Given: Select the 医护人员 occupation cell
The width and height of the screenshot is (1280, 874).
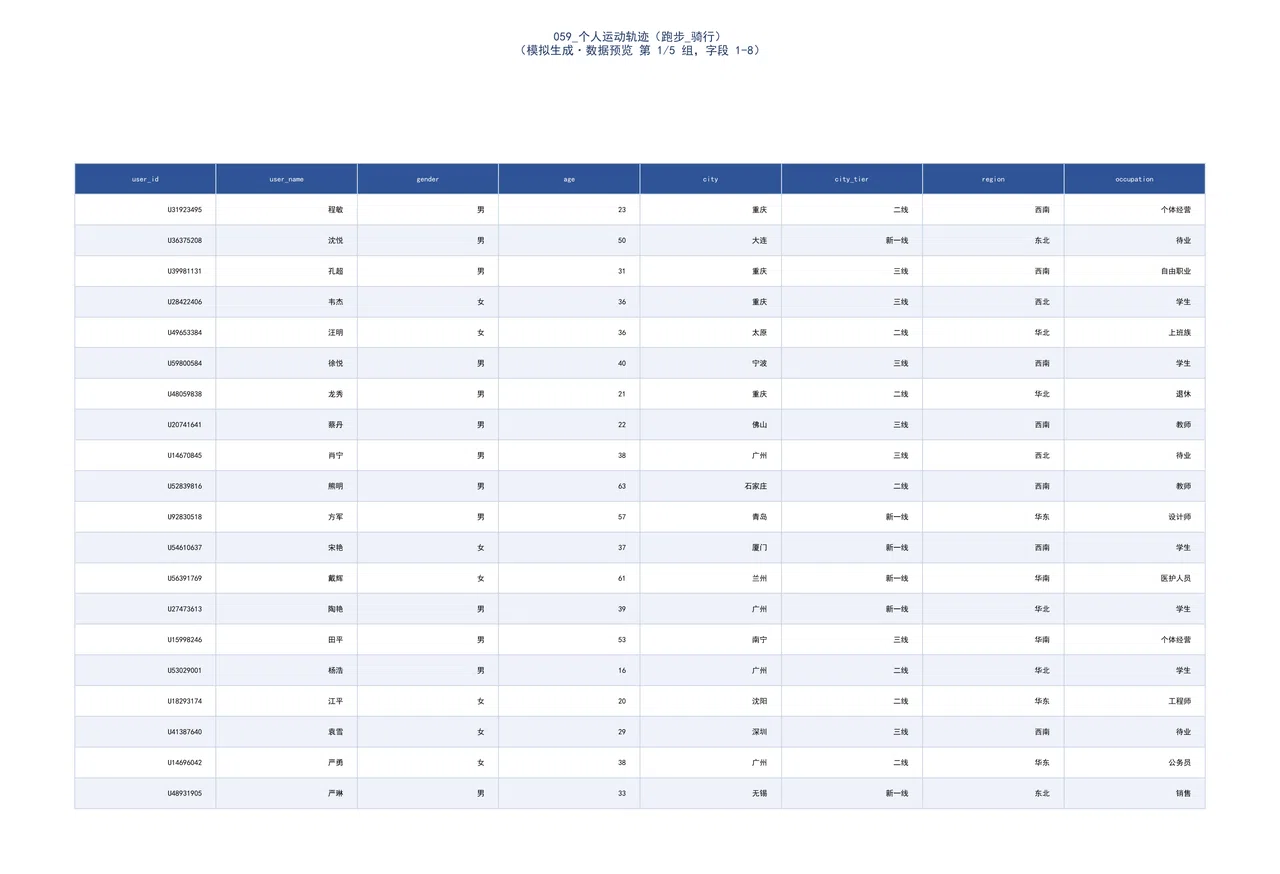Looking at the screenshot, I should tap(1135, 578).
